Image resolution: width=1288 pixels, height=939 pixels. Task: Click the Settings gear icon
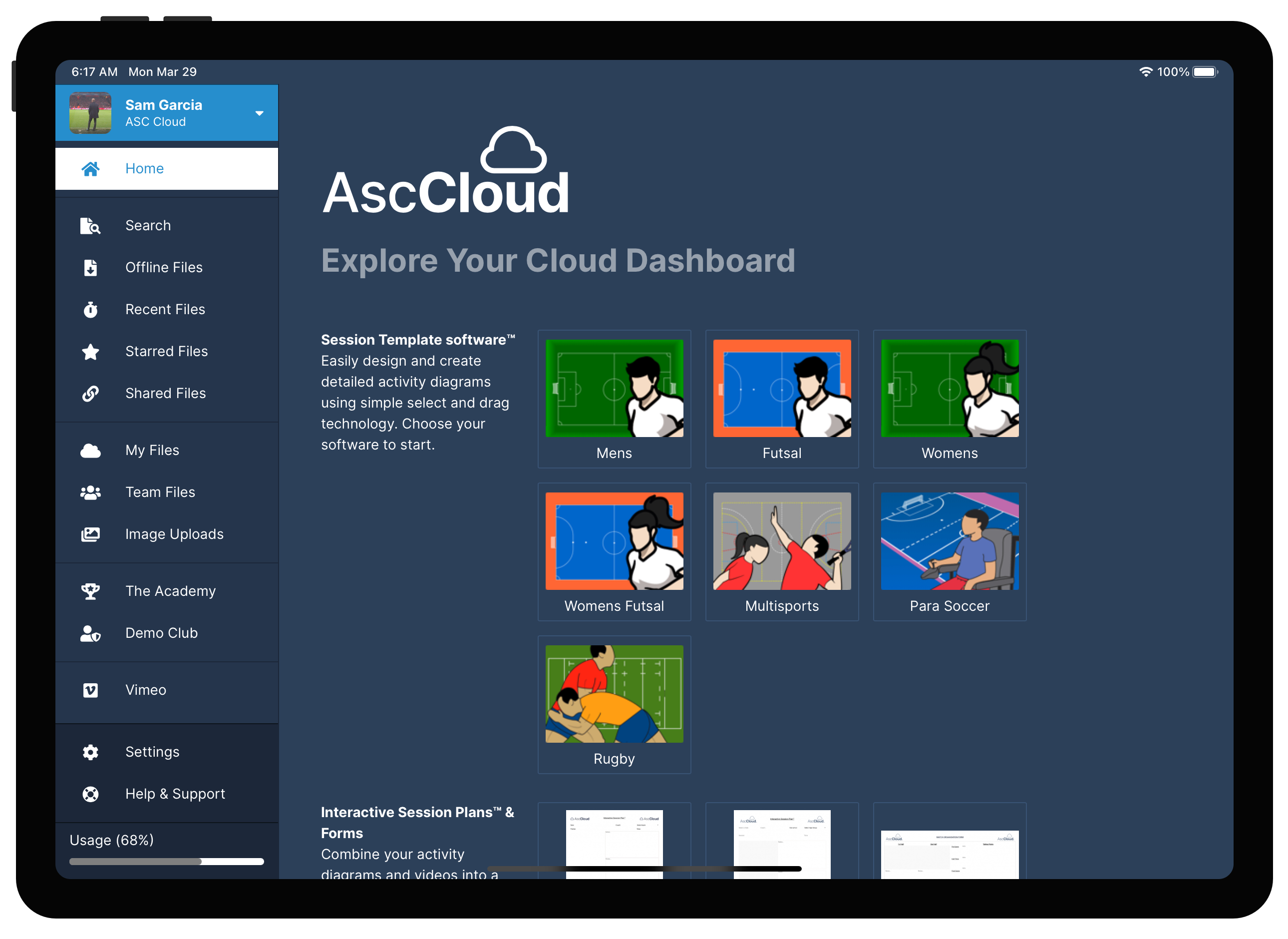90,753
